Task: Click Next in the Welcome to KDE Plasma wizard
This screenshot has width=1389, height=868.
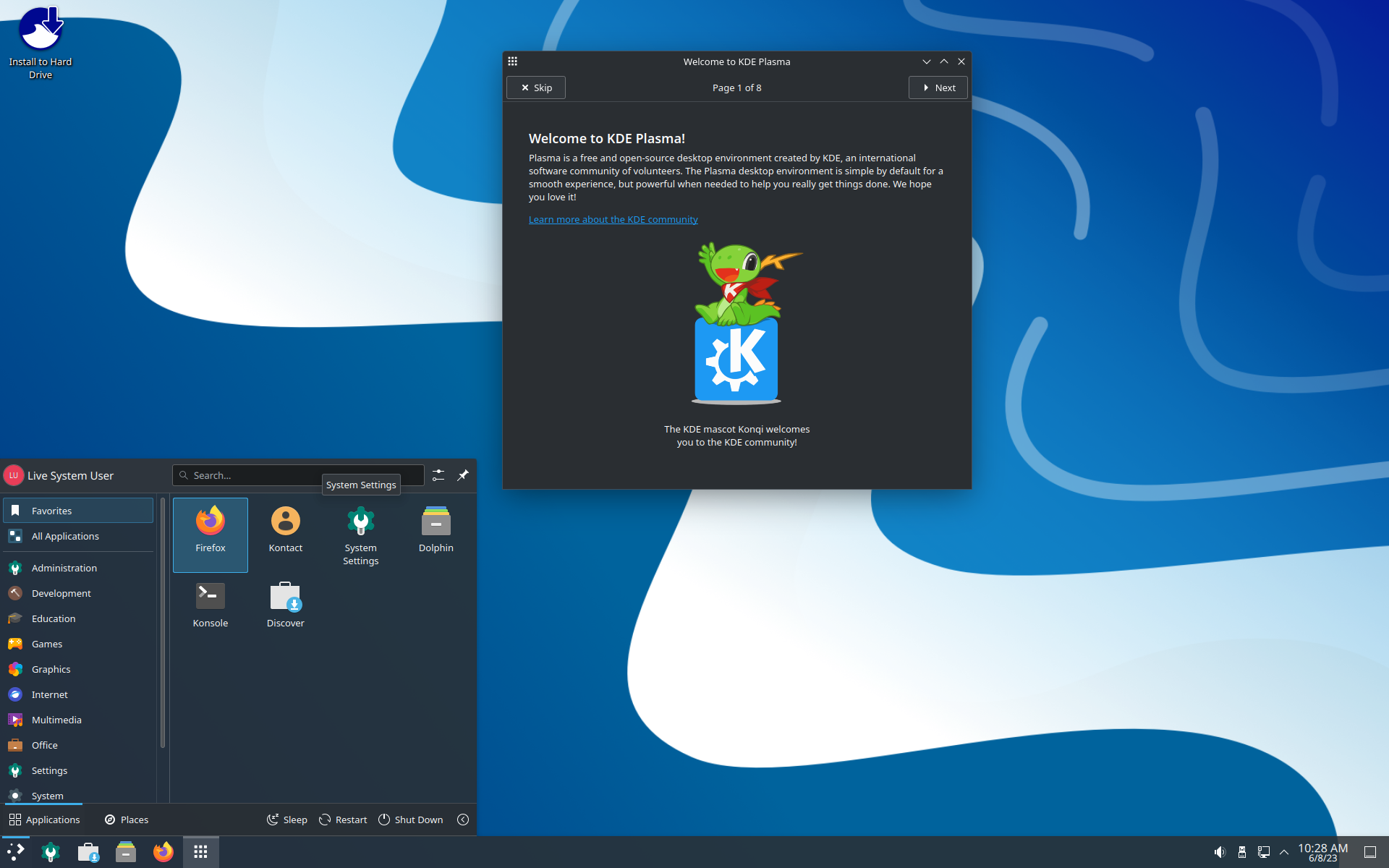Action: click(938, 88)
